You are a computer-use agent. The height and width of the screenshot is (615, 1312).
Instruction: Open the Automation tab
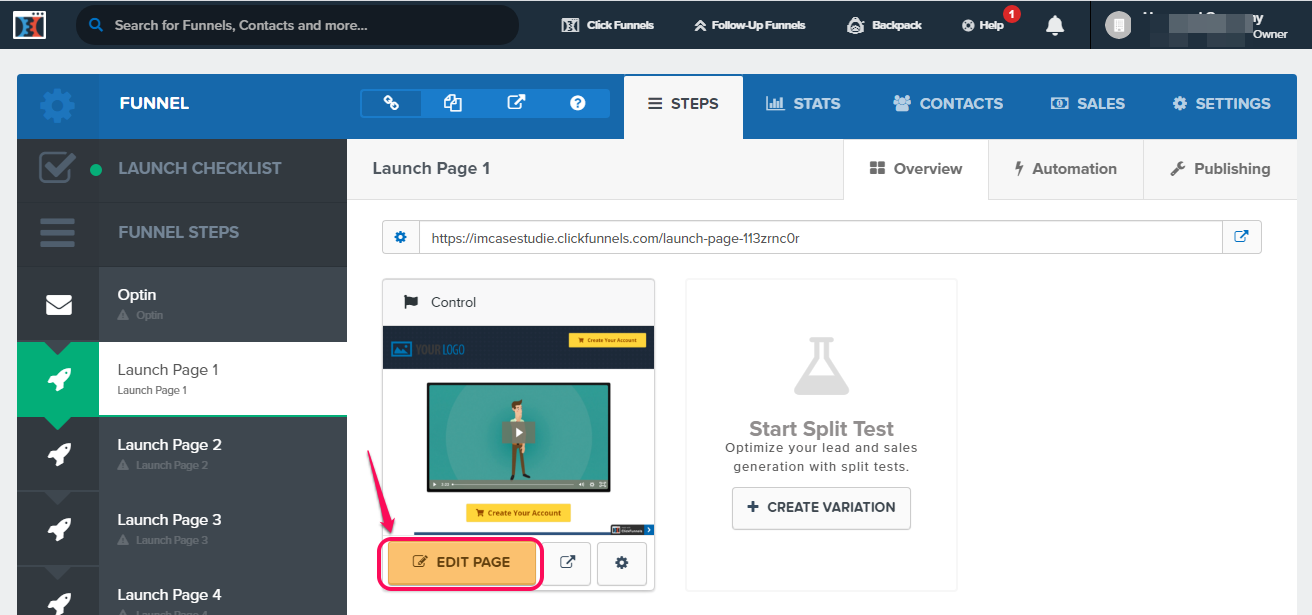point(1065,169)
